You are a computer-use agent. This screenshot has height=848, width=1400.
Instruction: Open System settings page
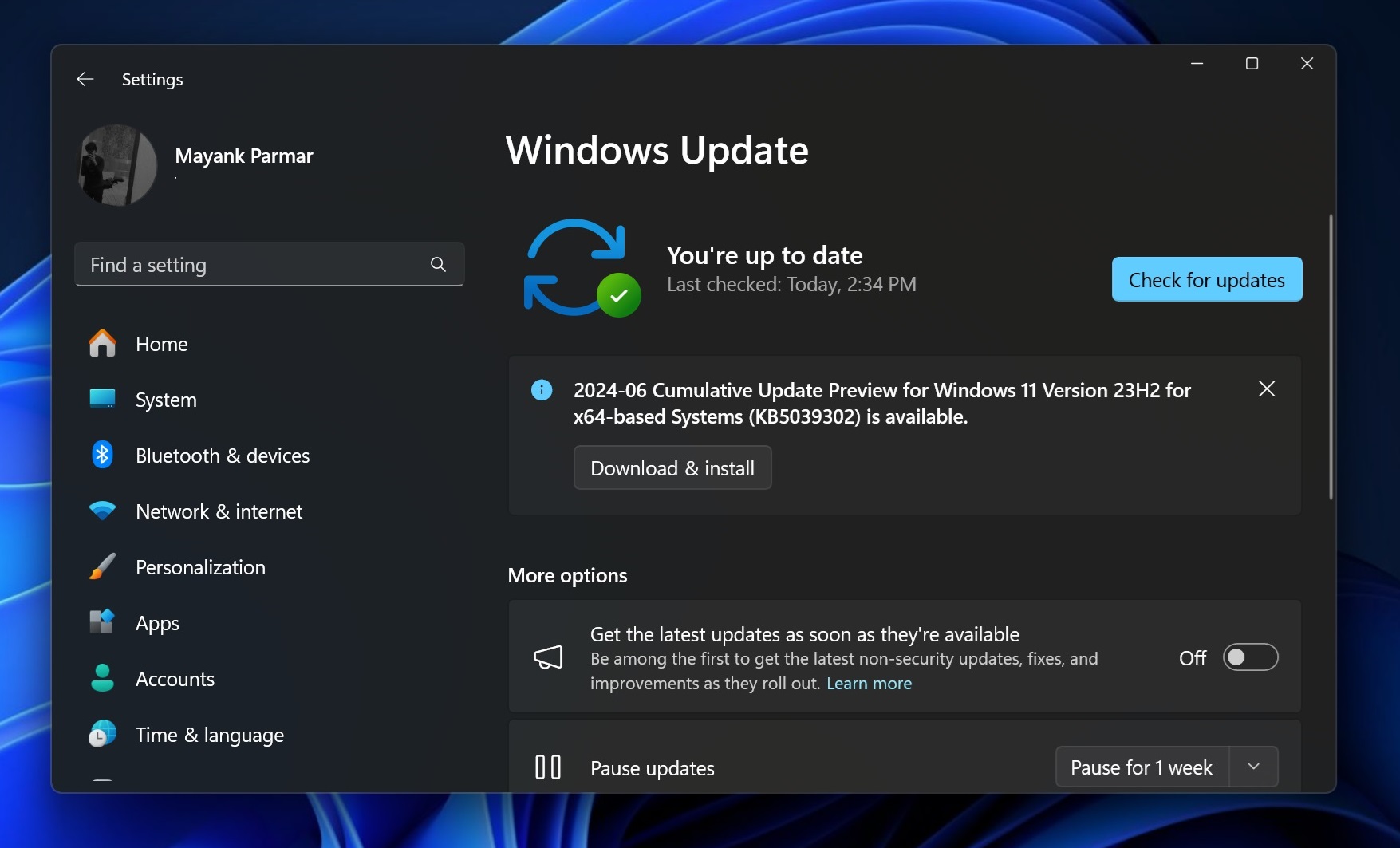click(x=270, y=400)
